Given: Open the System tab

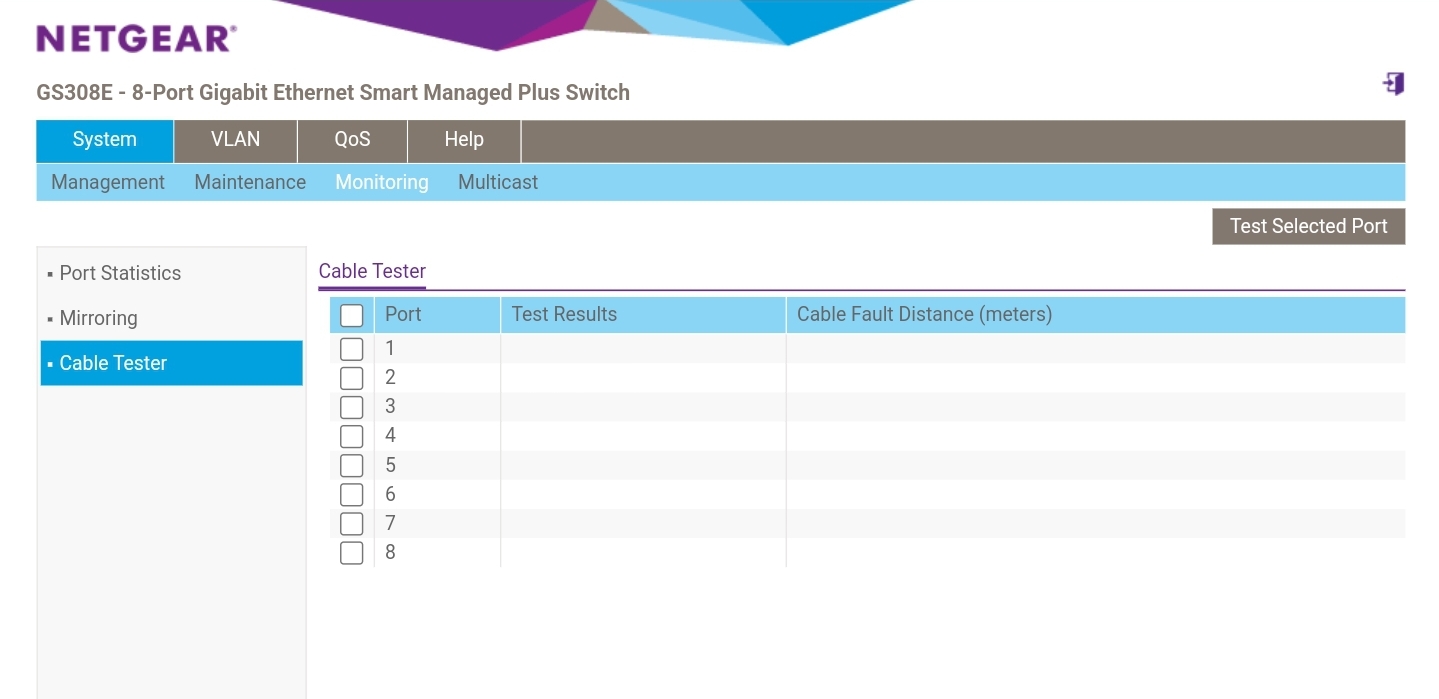Looking at the screenshot, I should (105, 140).
